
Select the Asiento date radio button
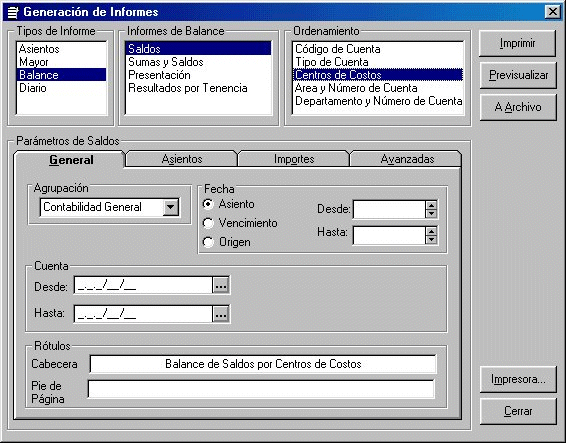(x=208, y=204)
